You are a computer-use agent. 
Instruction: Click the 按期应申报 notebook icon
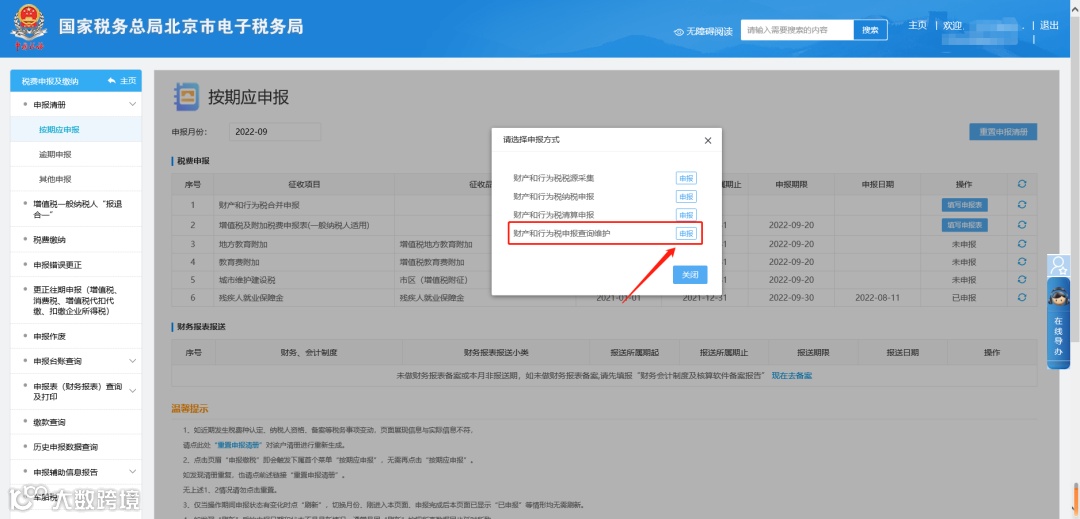[186, 96]
